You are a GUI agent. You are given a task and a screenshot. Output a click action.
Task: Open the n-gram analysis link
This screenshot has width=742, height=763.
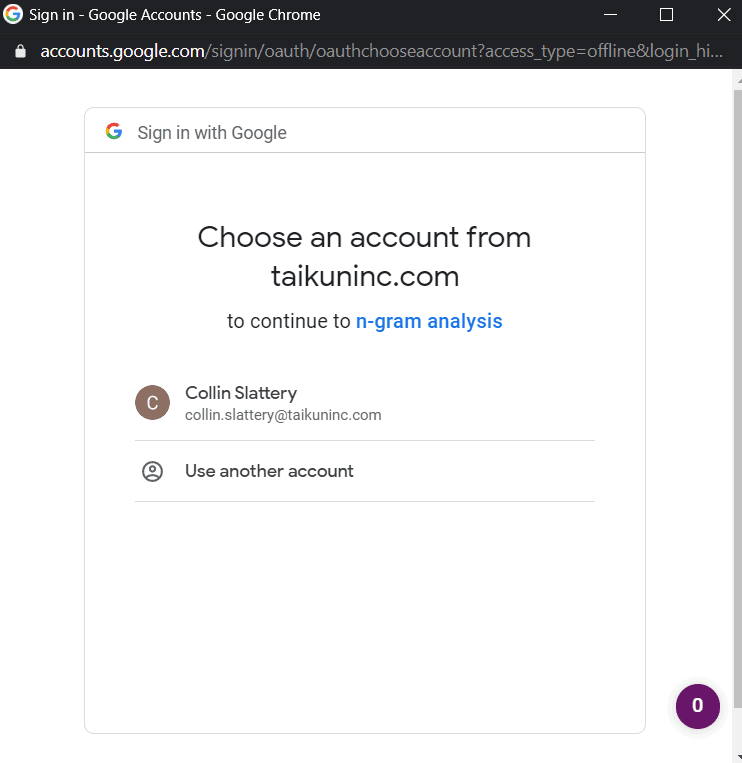(x=429, y=321)
